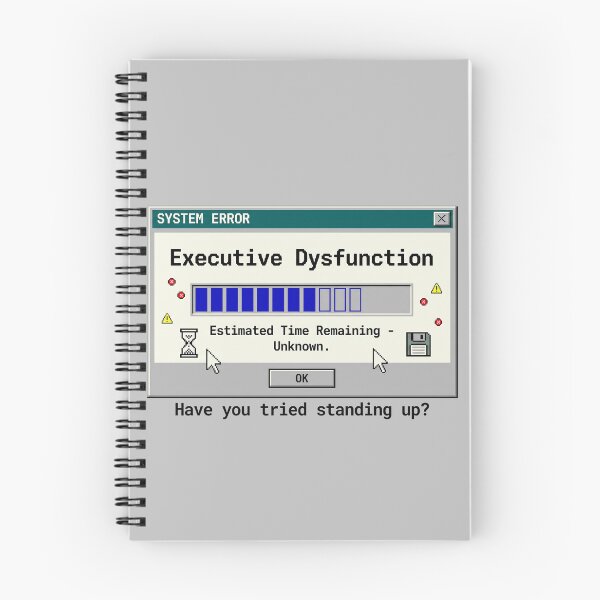Click "Have you tried standing up?" caption
600x600 pixels.
click(x=302, y=410)
